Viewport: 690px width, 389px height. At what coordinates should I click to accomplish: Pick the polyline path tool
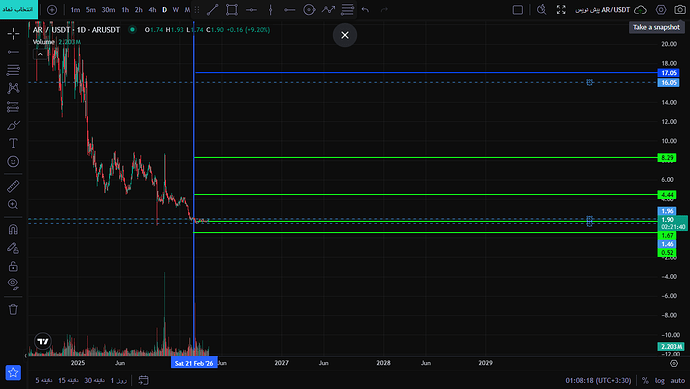(328, 10)
